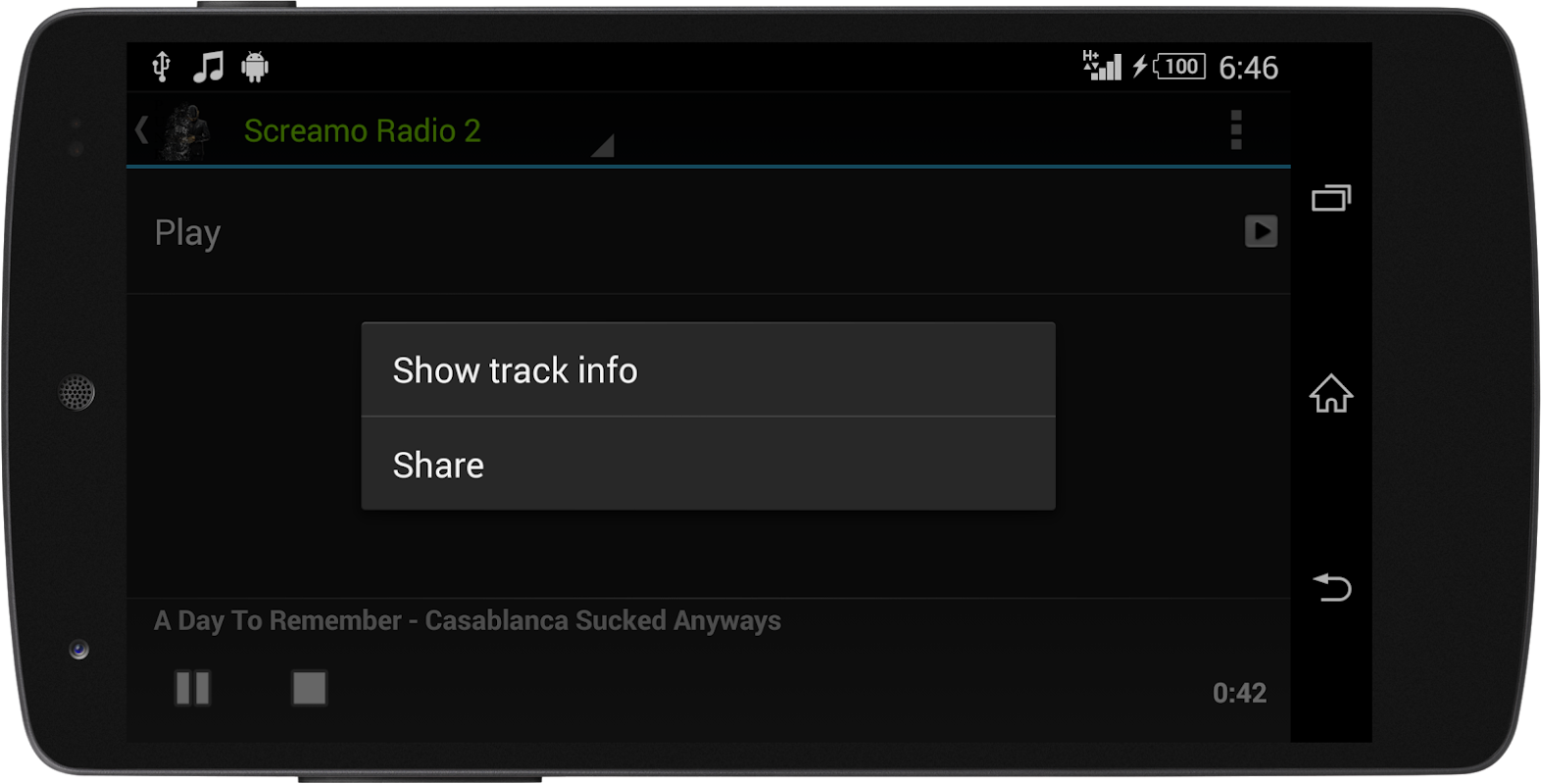Tap the Screamo Radio app thumbnail
The image size is (1541, 784).
pos(187,130)
